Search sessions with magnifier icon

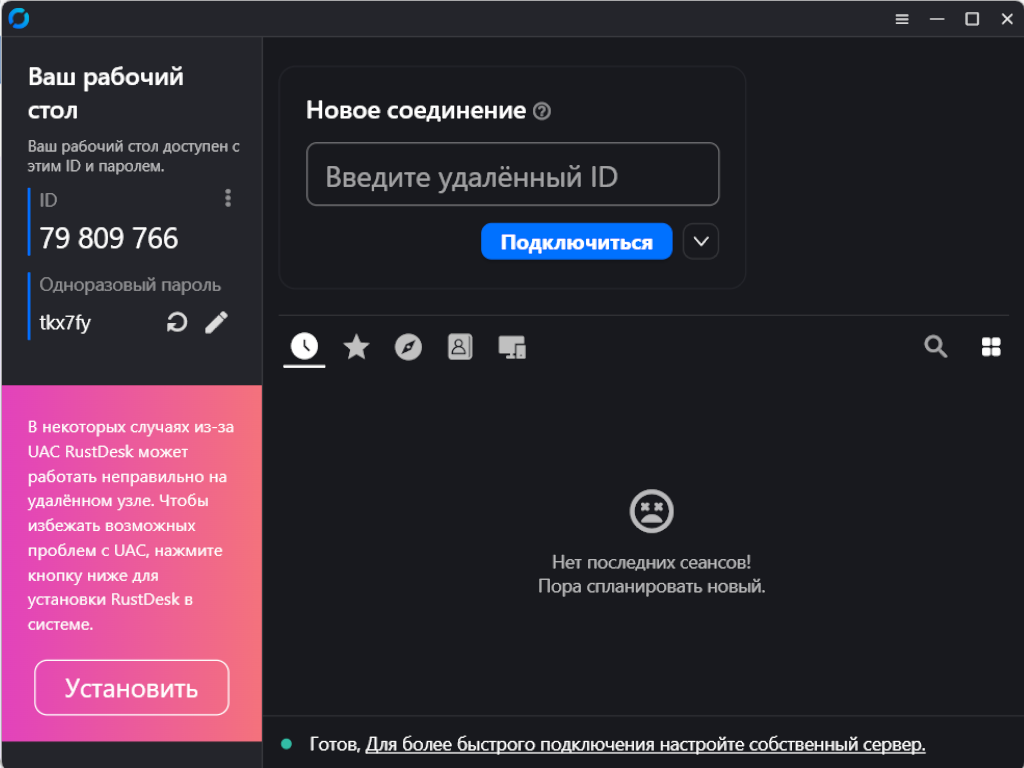click(936, 346)
